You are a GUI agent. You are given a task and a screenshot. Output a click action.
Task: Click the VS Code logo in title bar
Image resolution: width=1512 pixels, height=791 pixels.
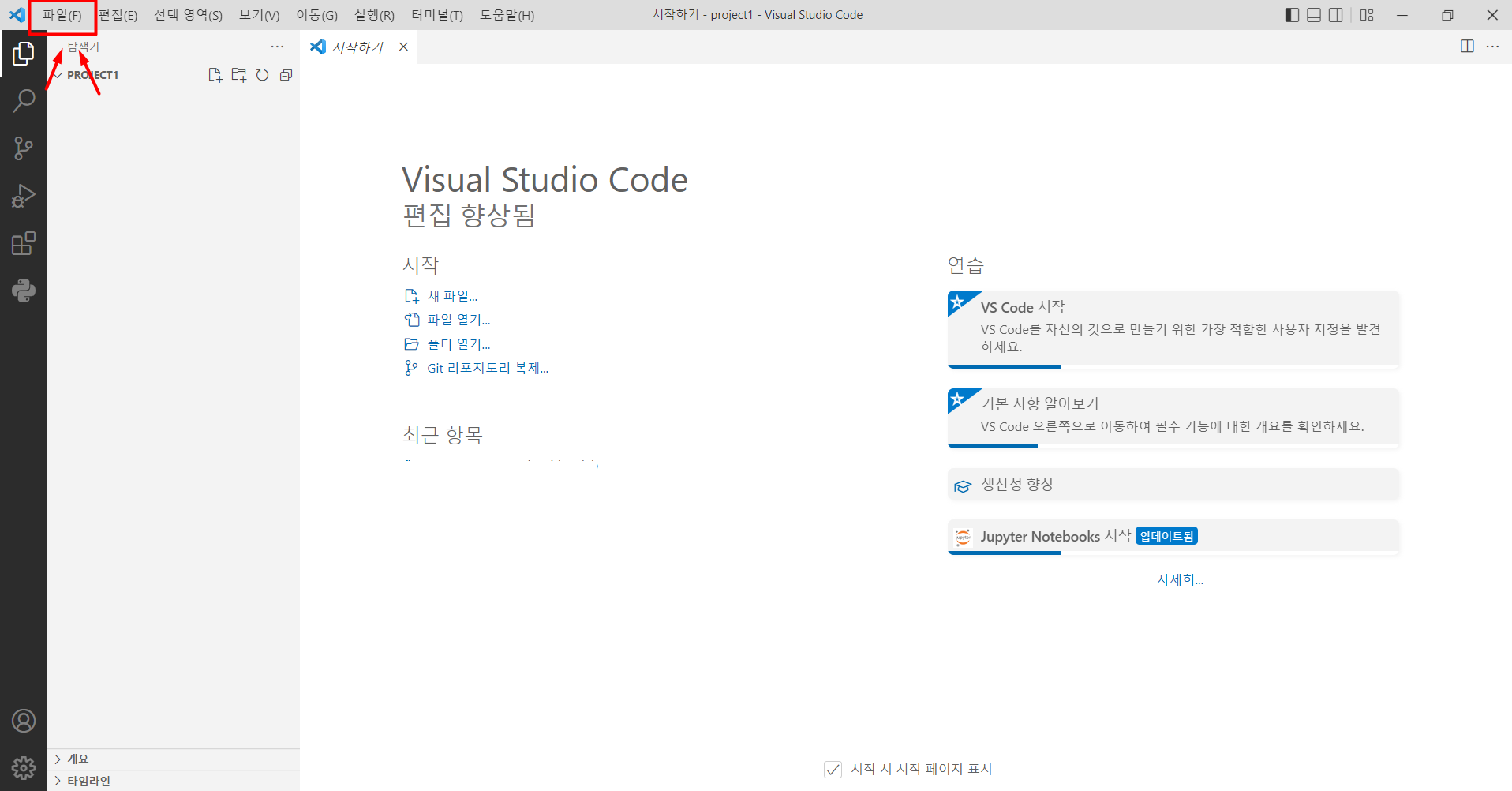(17, 15)
